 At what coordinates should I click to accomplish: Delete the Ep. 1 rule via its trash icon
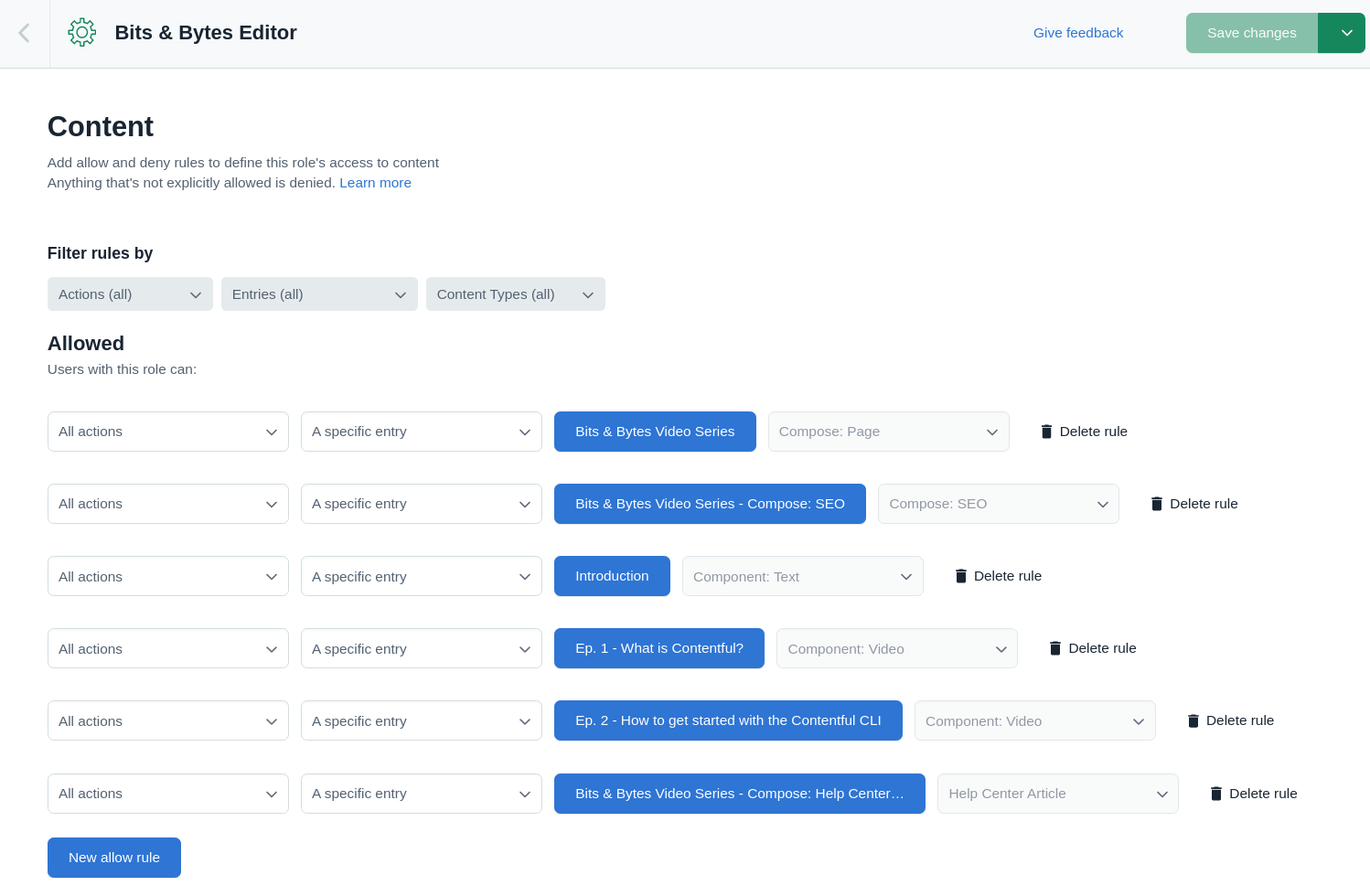(1054, 647)
